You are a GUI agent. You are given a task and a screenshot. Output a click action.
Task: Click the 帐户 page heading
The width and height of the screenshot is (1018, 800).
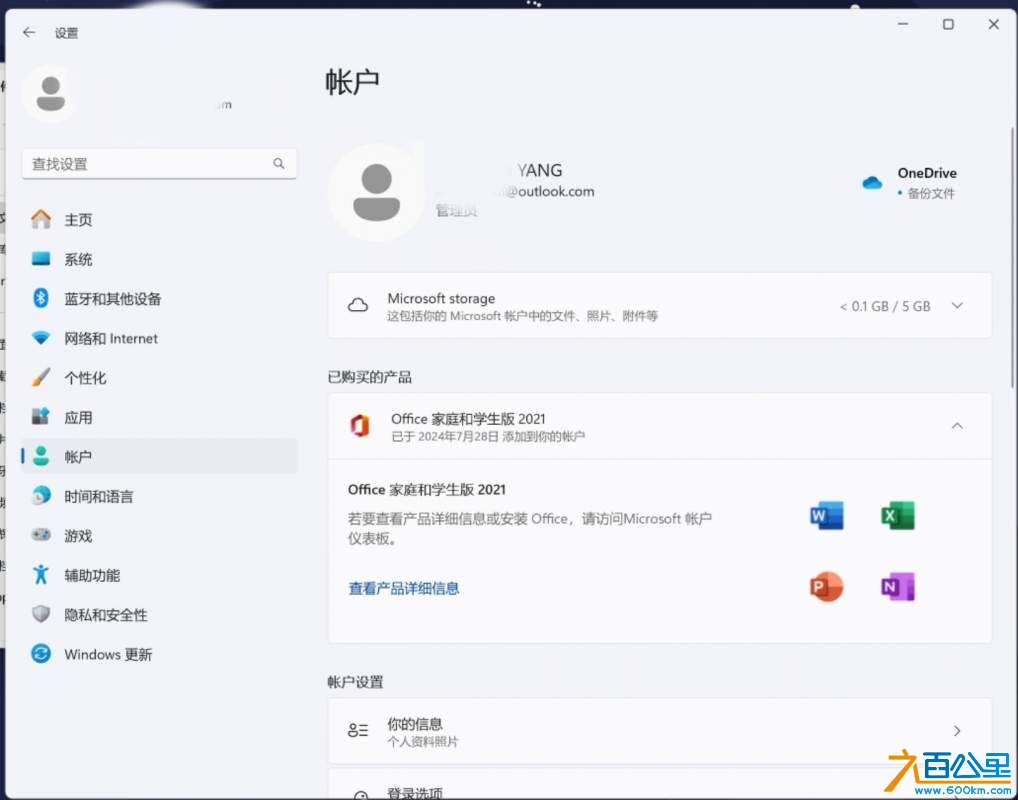click(353, 82)
